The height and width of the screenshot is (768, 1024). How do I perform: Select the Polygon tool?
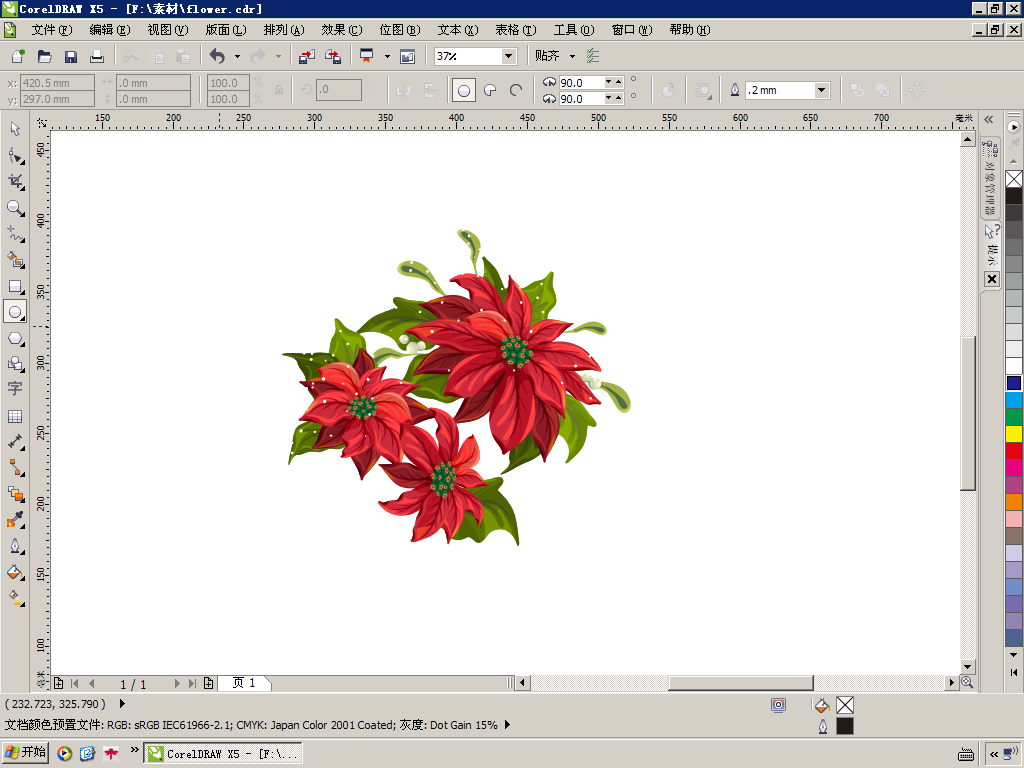pos(15,338)
